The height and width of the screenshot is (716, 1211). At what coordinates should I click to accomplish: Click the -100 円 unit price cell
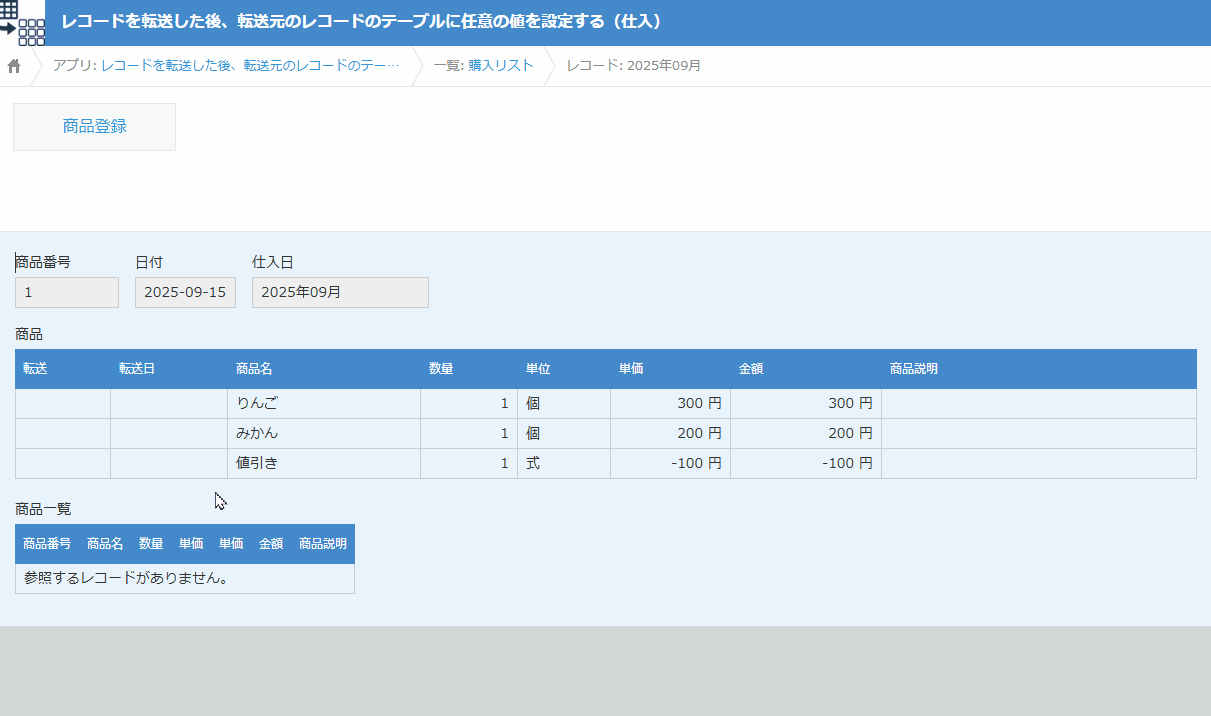pyautogui.click(x=670, y=464)
